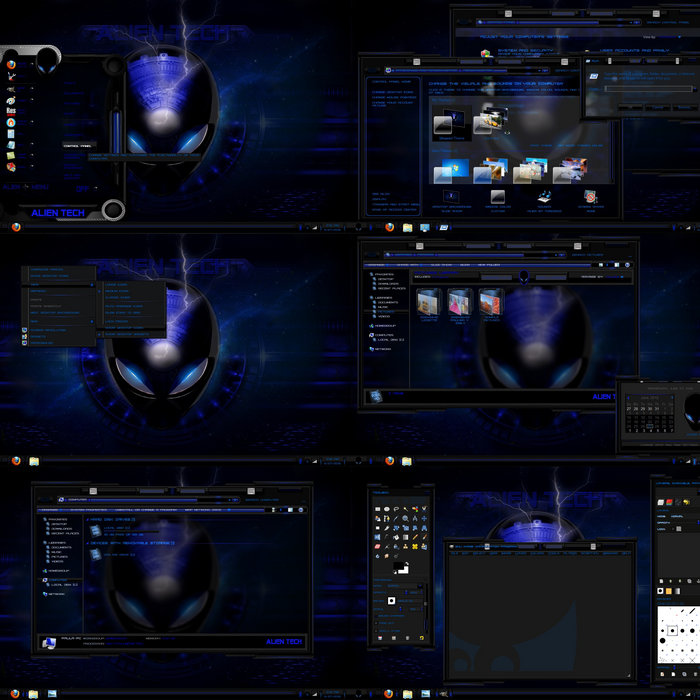The height and width of the screenshot is (700, 700).
Task: Select GIMP Clone stamp tool
Action: coord(405,546)
